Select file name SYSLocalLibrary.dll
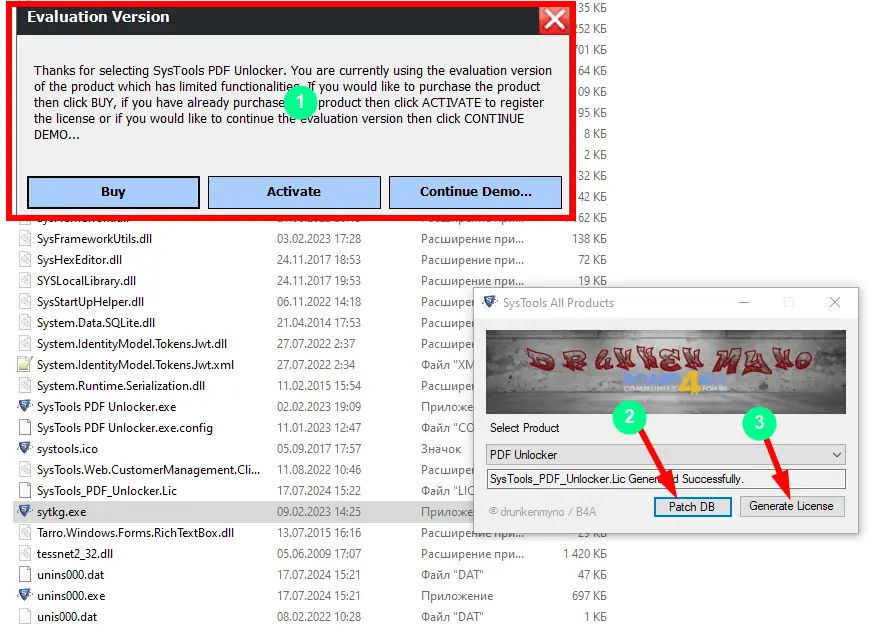The image size is (869, 632). [86, 281]
